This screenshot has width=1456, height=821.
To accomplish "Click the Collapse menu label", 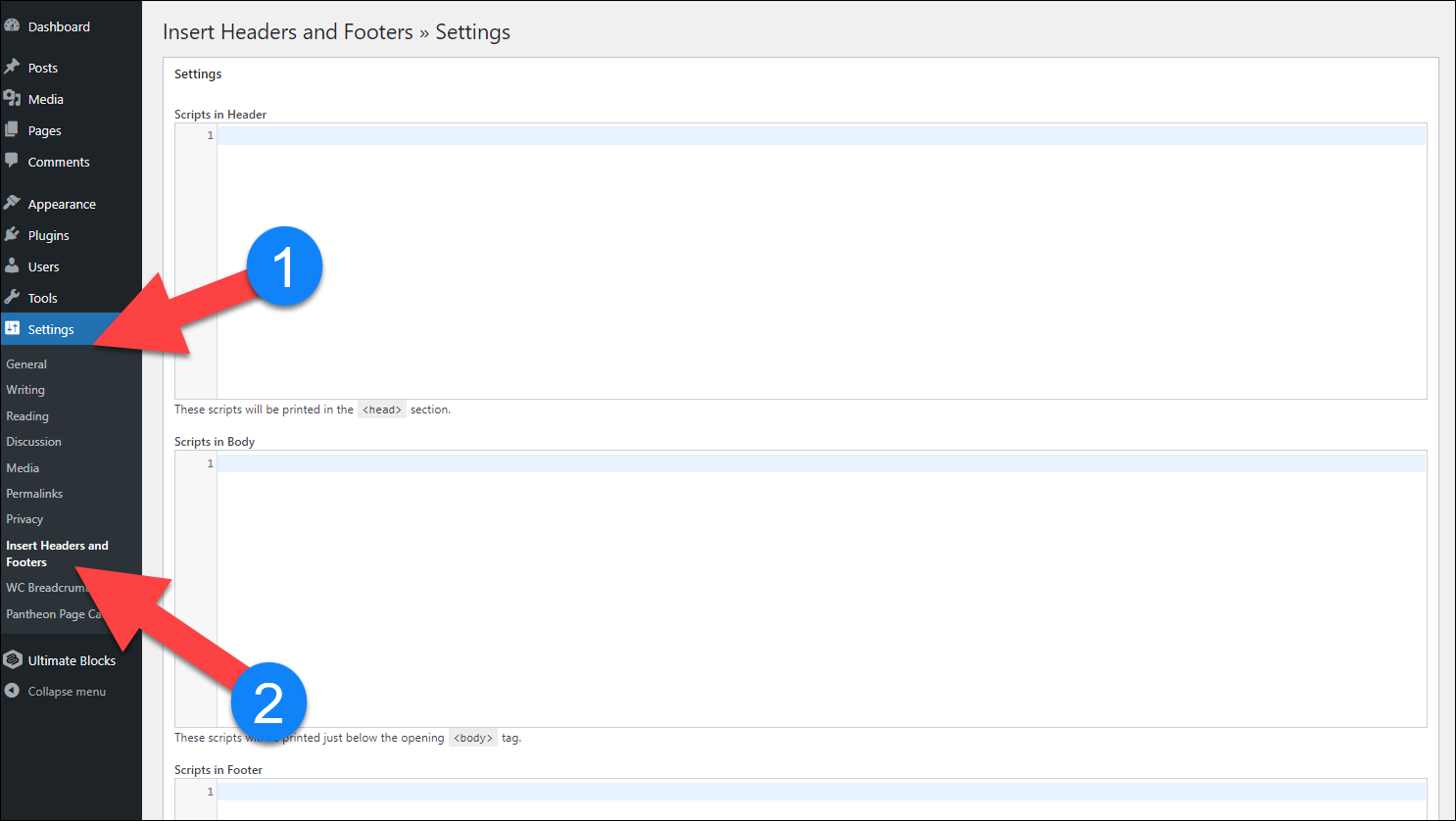I will (x=67, y=691).
